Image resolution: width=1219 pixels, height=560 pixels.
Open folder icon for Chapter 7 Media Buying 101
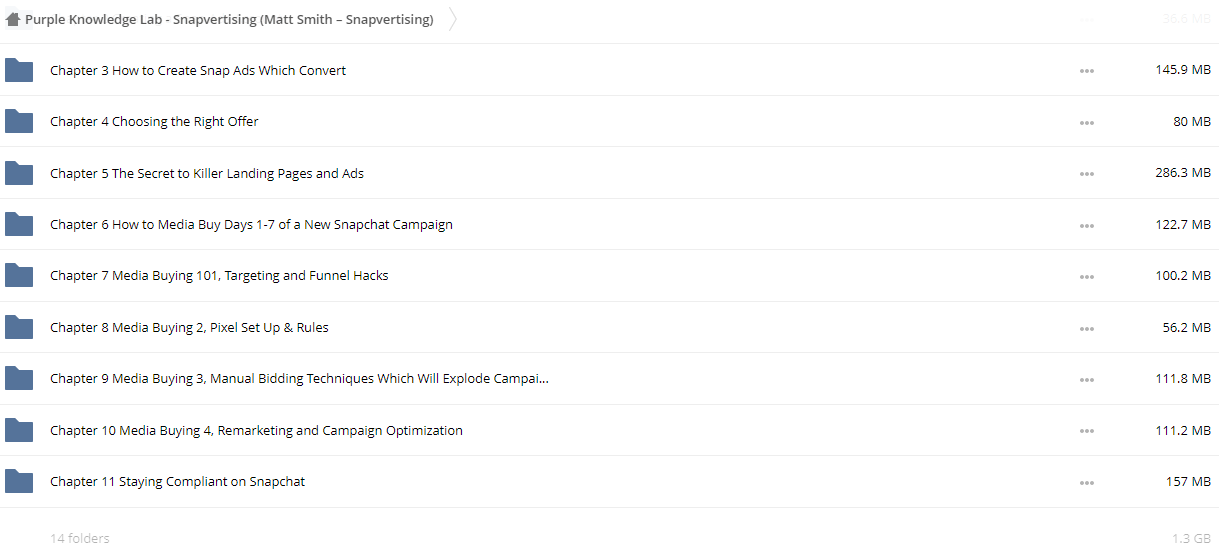(x=19, y=275)
